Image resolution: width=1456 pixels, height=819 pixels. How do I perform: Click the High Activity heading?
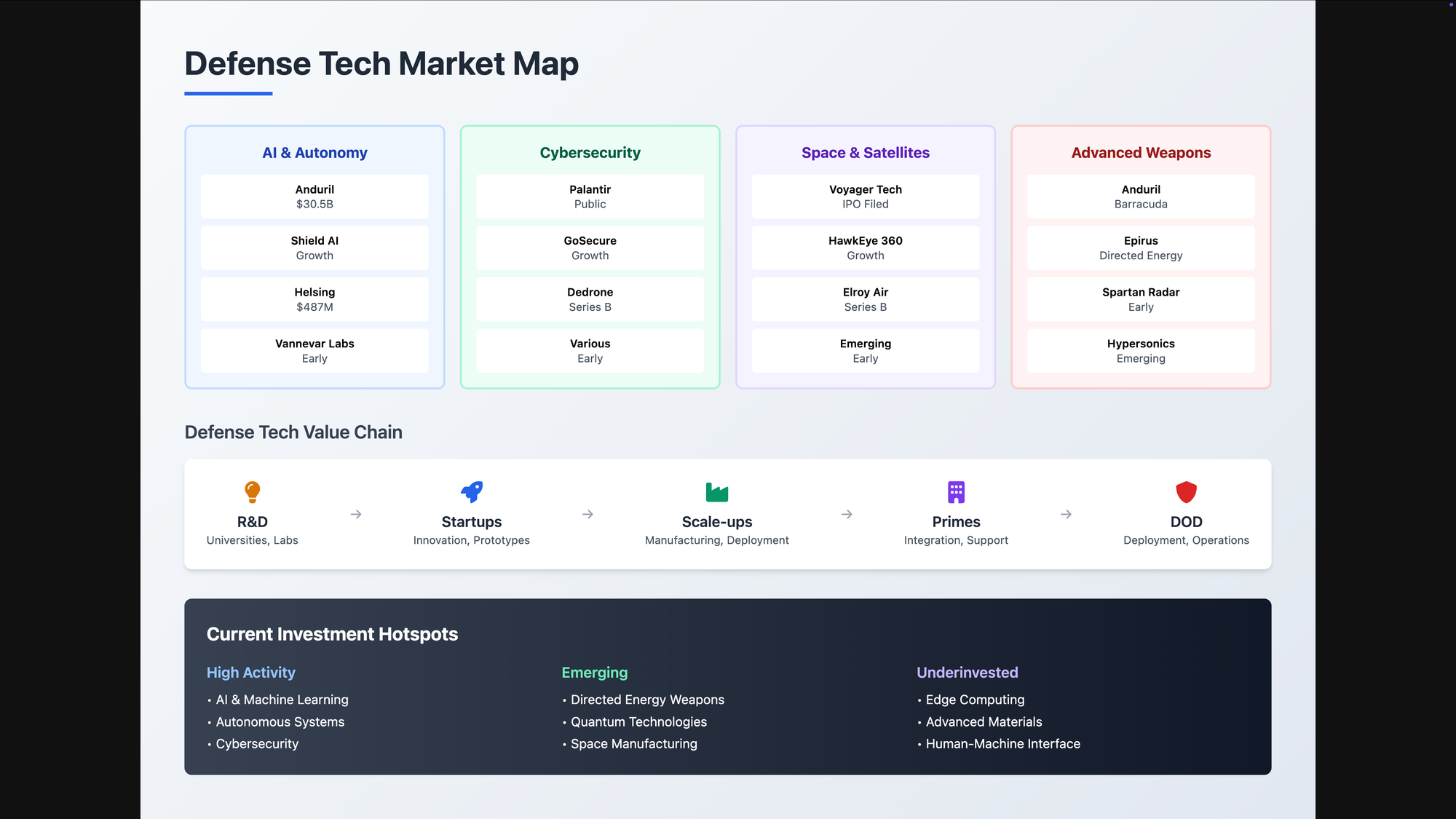tap(251, 673)
